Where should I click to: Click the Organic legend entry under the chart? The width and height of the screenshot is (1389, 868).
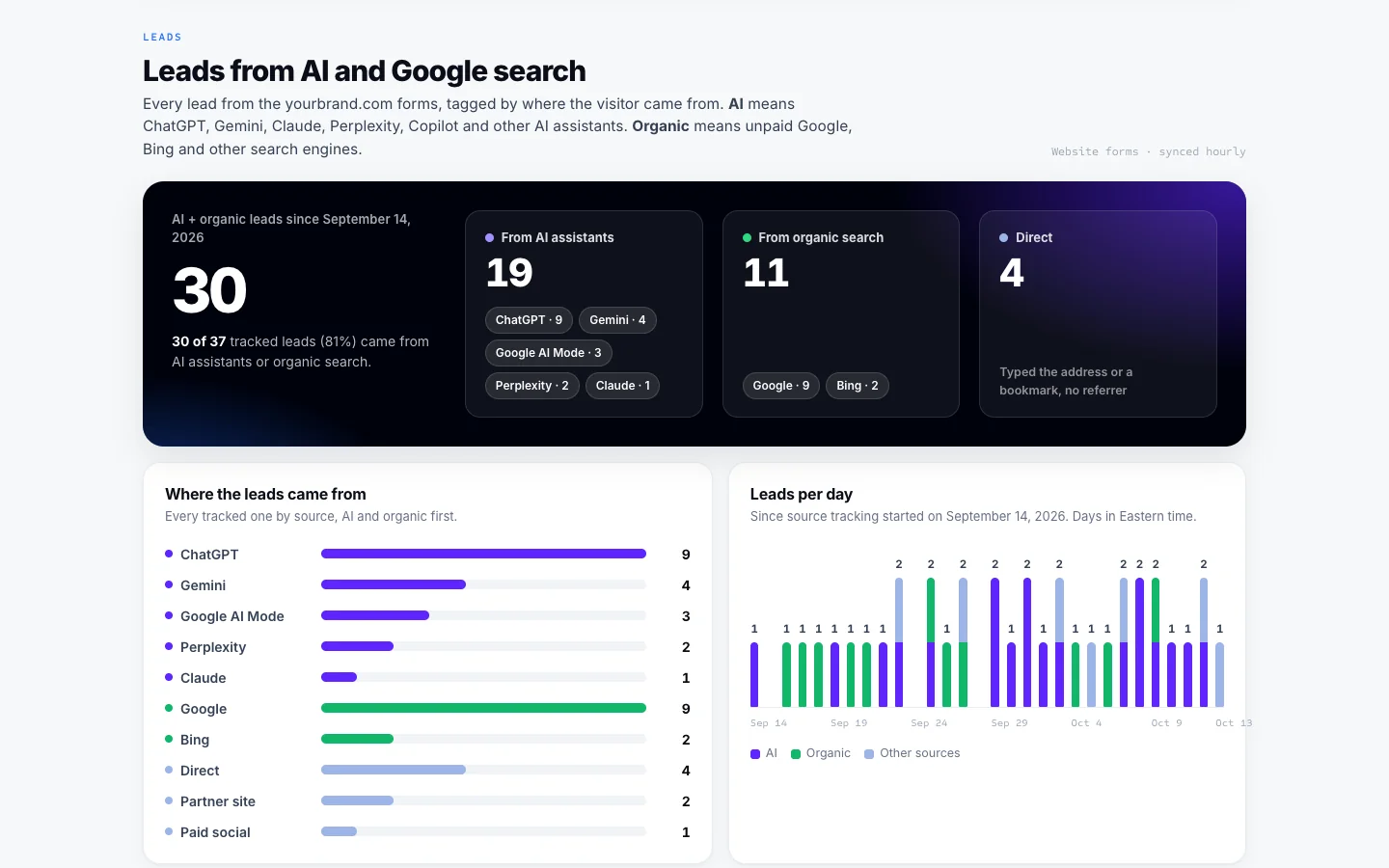pos(821,753)
